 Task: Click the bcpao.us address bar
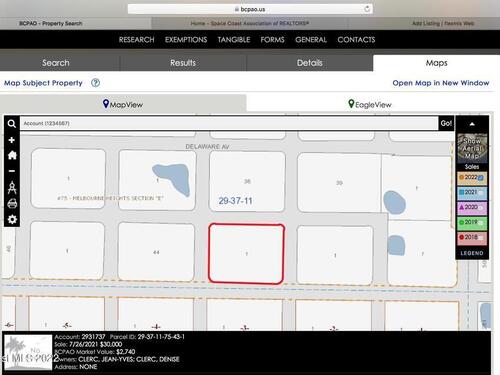[250, 9]
